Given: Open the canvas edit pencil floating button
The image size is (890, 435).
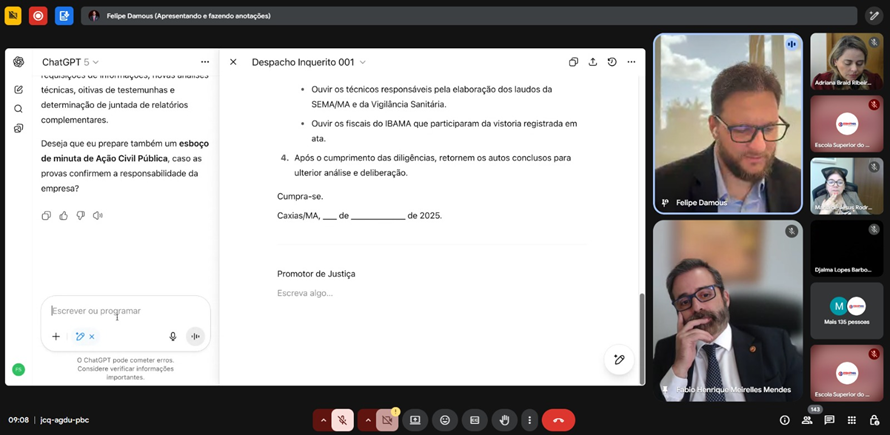Looking at the screenshot, I should [619, 360].
